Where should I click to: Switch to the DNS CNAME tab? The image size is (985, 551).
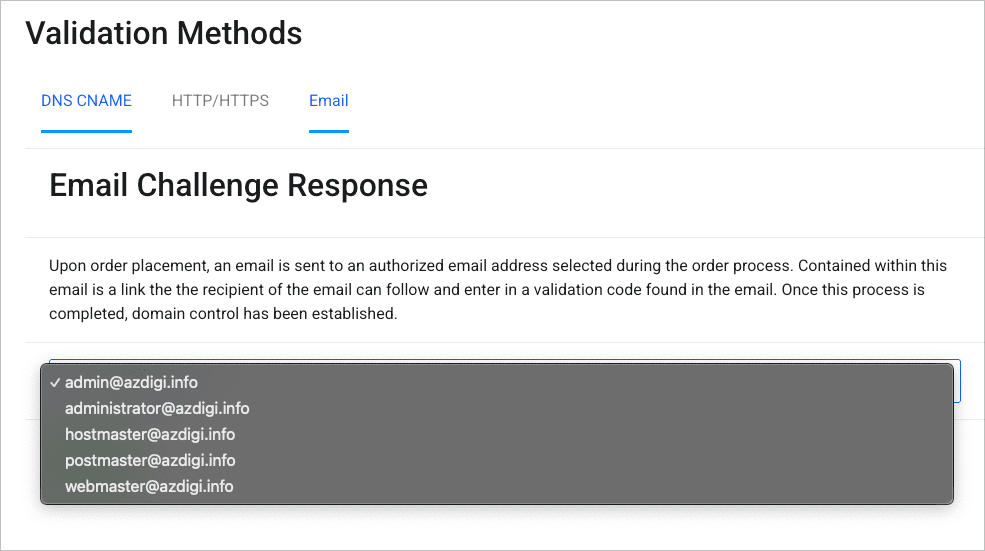(86, 101)
